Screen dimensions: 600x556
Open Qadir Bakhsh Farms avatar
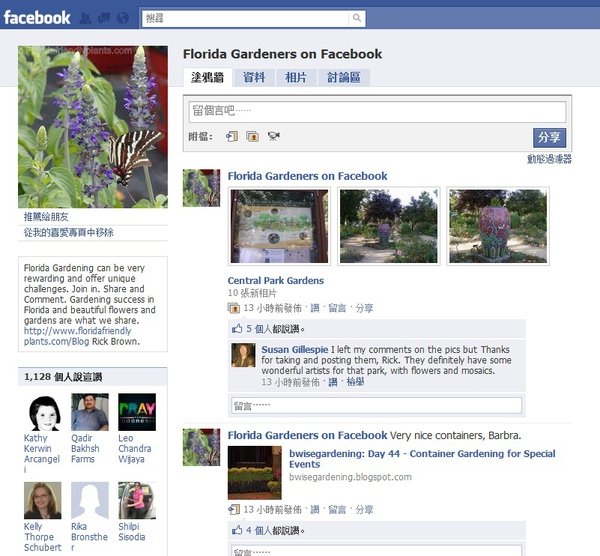coord(90,412)
